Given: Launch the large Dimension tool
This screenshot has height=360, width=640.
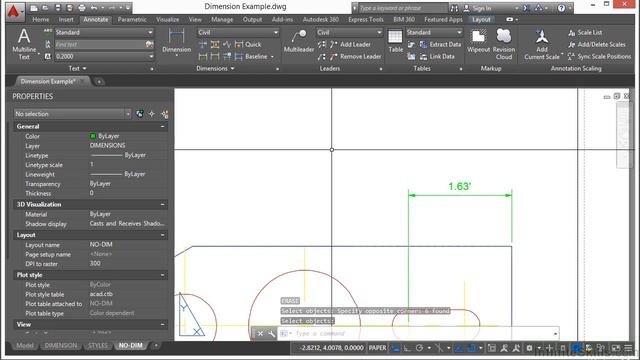Looking at the screenshot, I should (176, 42).
